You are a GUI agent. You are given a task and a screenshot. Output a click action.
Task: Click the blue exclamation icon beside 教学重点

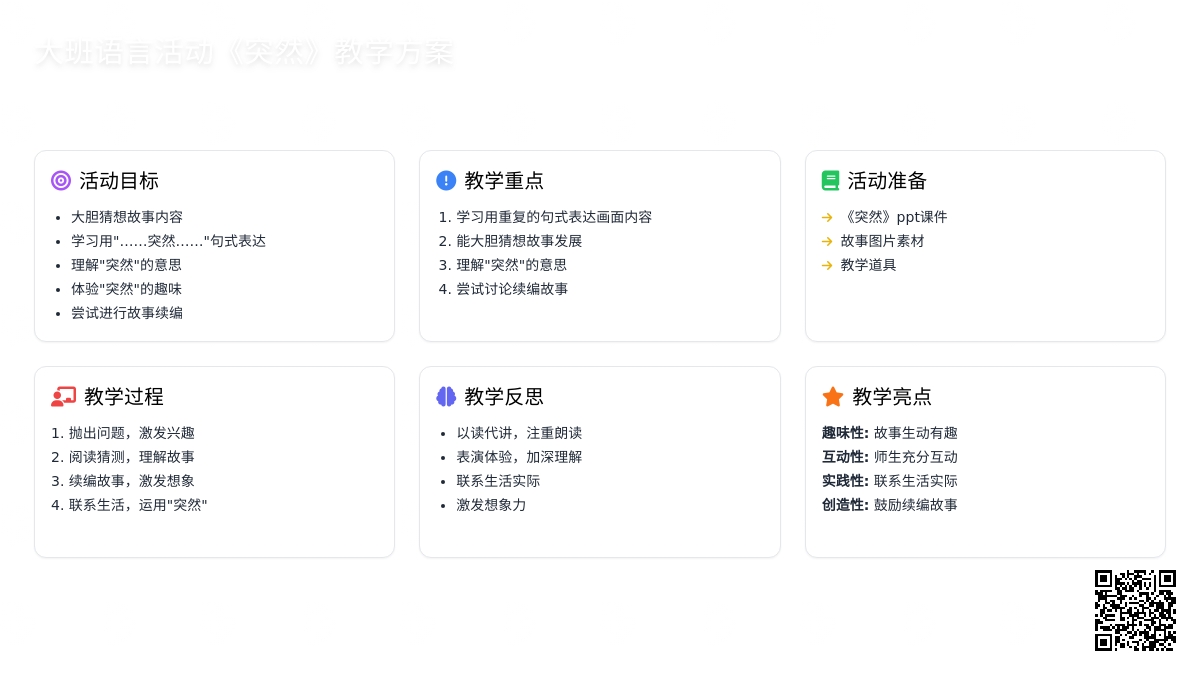pos(446,181)
